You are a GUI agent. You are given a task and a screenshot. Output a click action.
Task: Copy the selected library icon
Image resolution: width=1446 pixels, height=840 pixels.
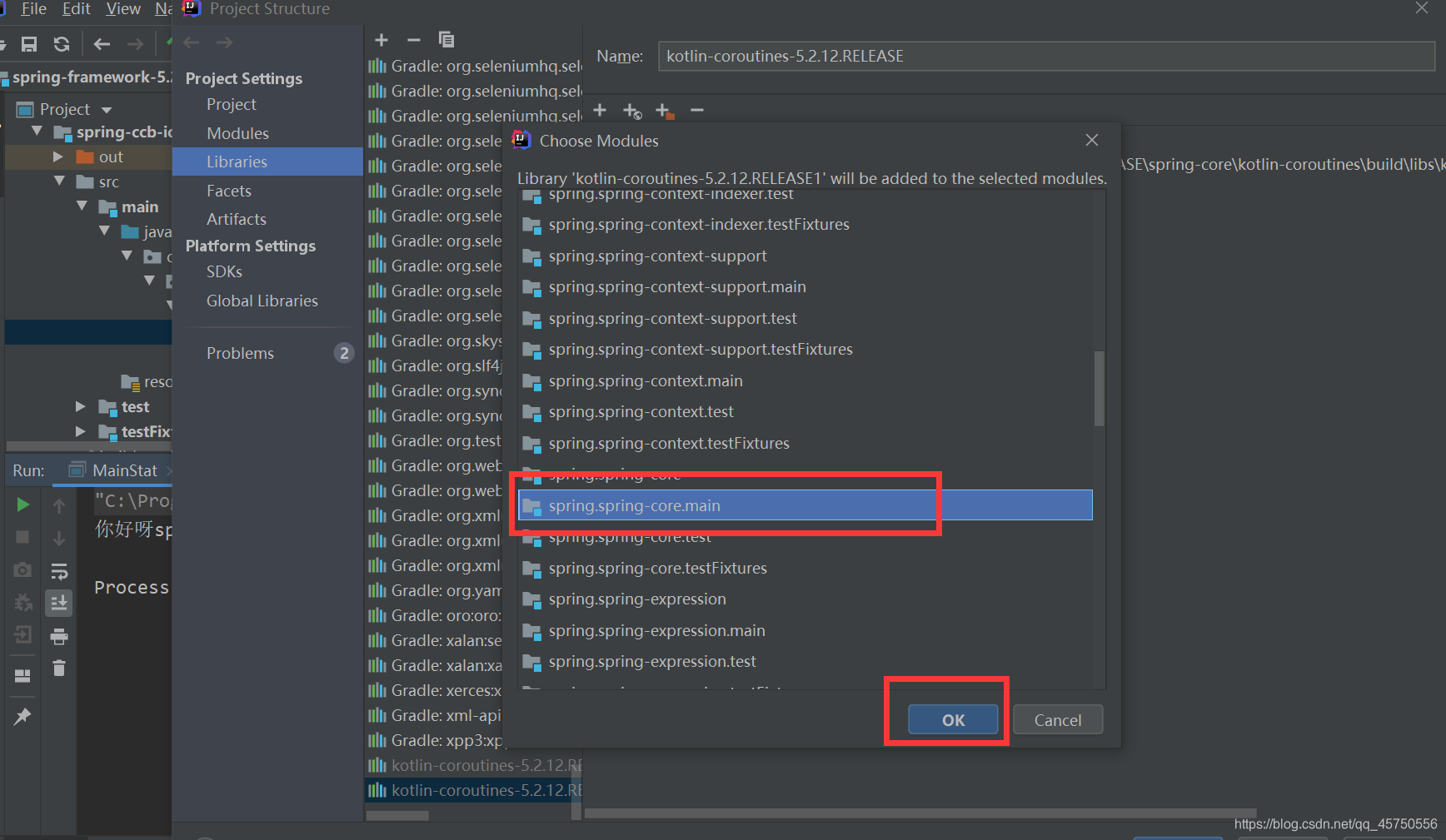tap(446, 39)
